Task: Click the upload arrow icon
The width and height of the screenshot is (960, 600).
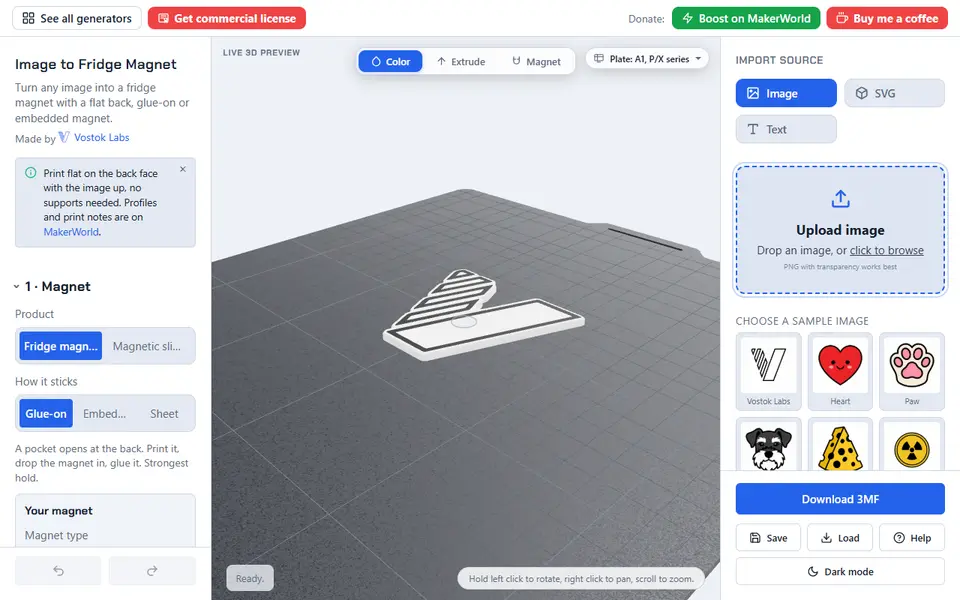Action: (x=841, y=199)
